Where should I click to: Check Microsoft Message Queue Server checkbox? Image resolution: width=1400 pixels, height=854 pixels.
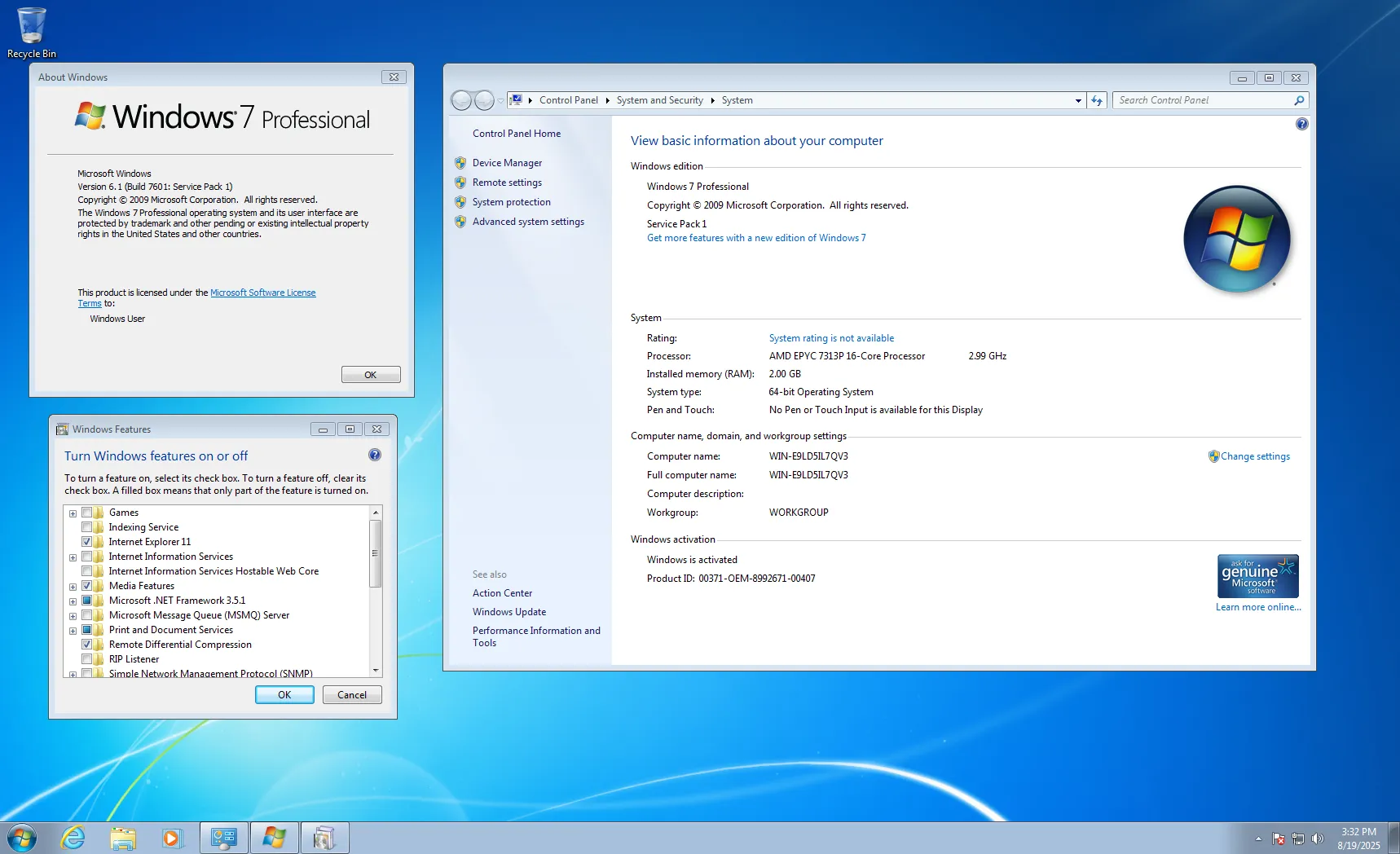coord(86,615)
